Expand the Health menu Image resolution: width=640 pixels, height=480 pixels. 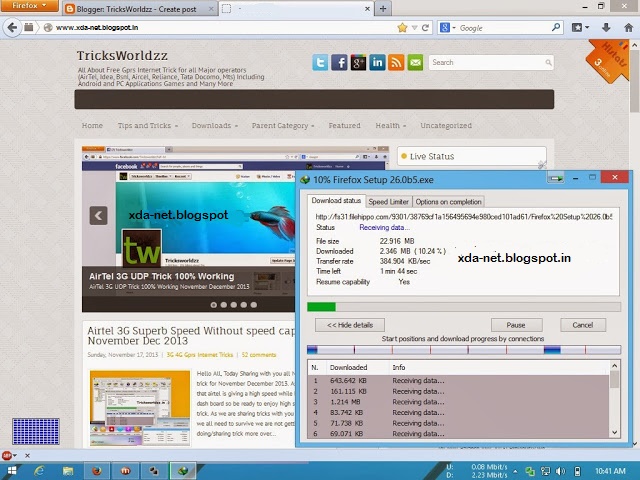(391, 126)
